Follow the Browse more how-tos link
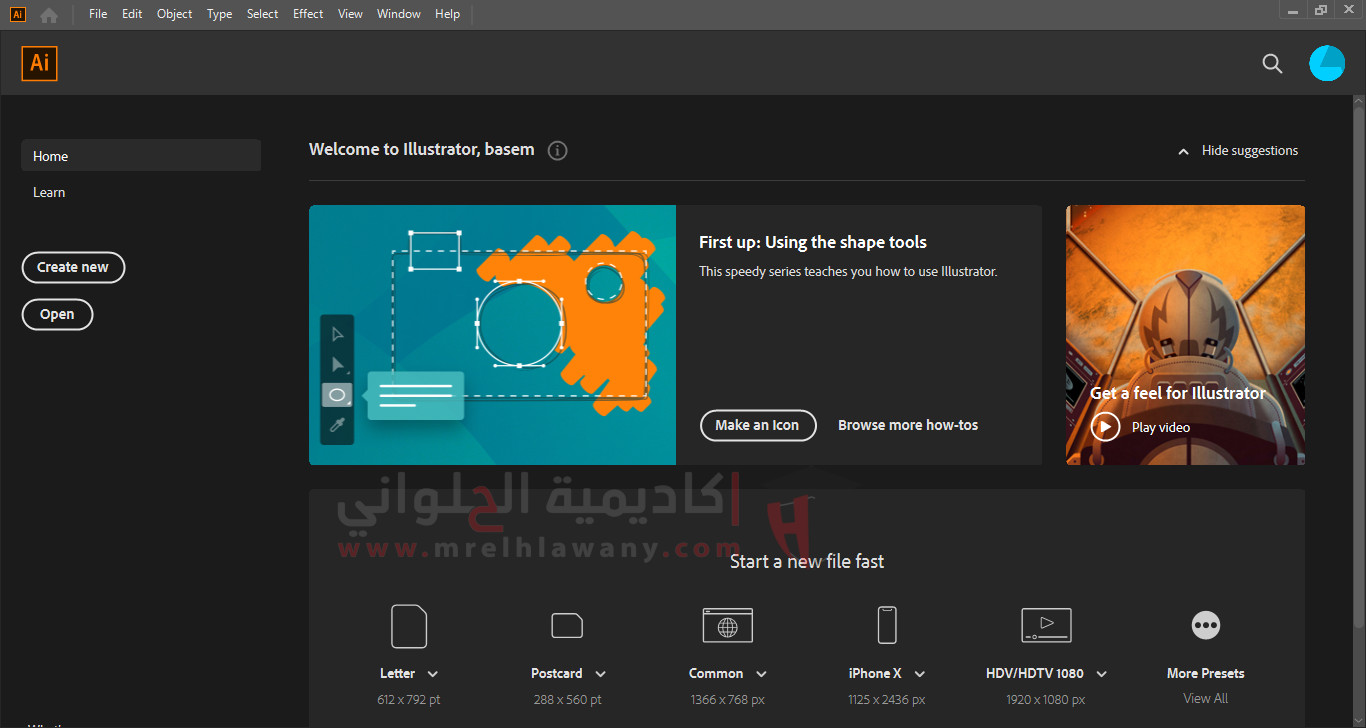 [x=907, y=425]
